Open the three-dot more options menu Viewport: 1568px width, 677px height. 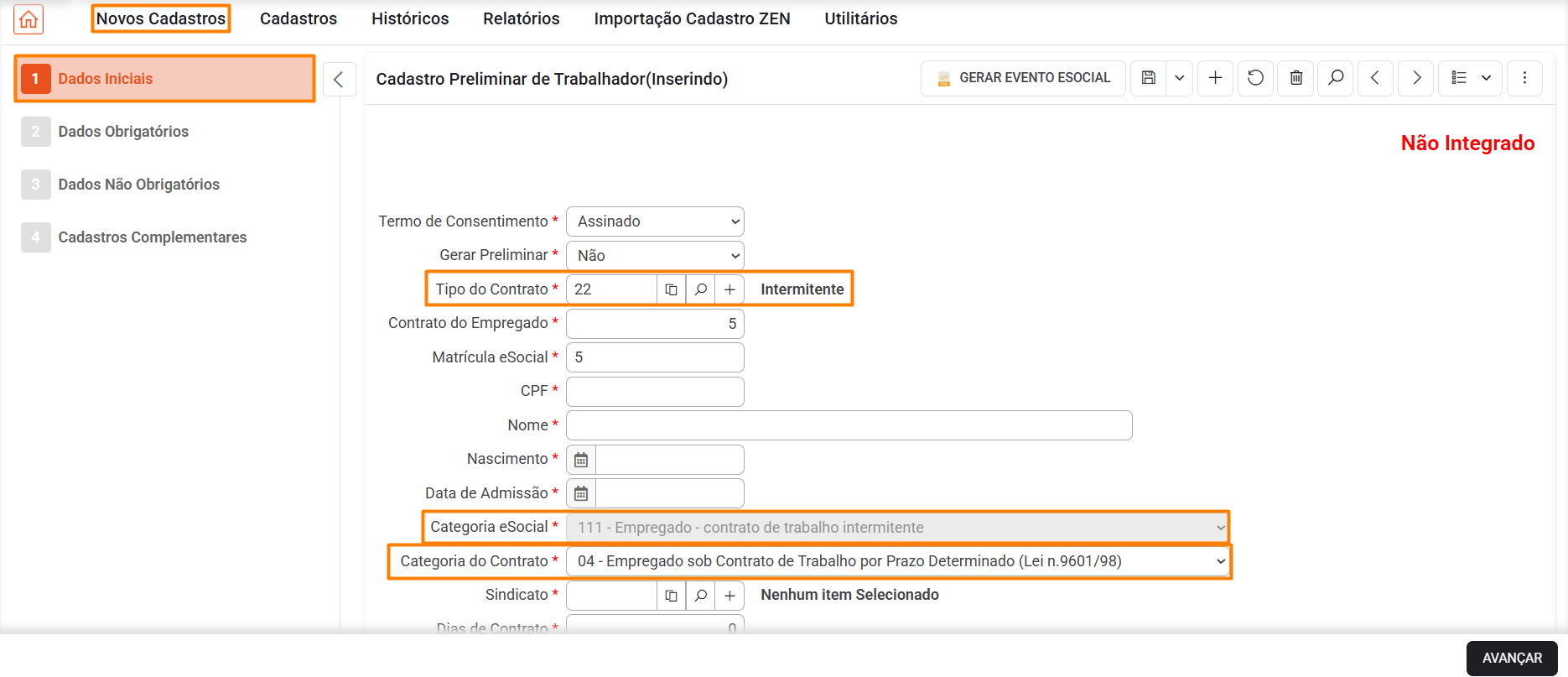point(1524,78)
